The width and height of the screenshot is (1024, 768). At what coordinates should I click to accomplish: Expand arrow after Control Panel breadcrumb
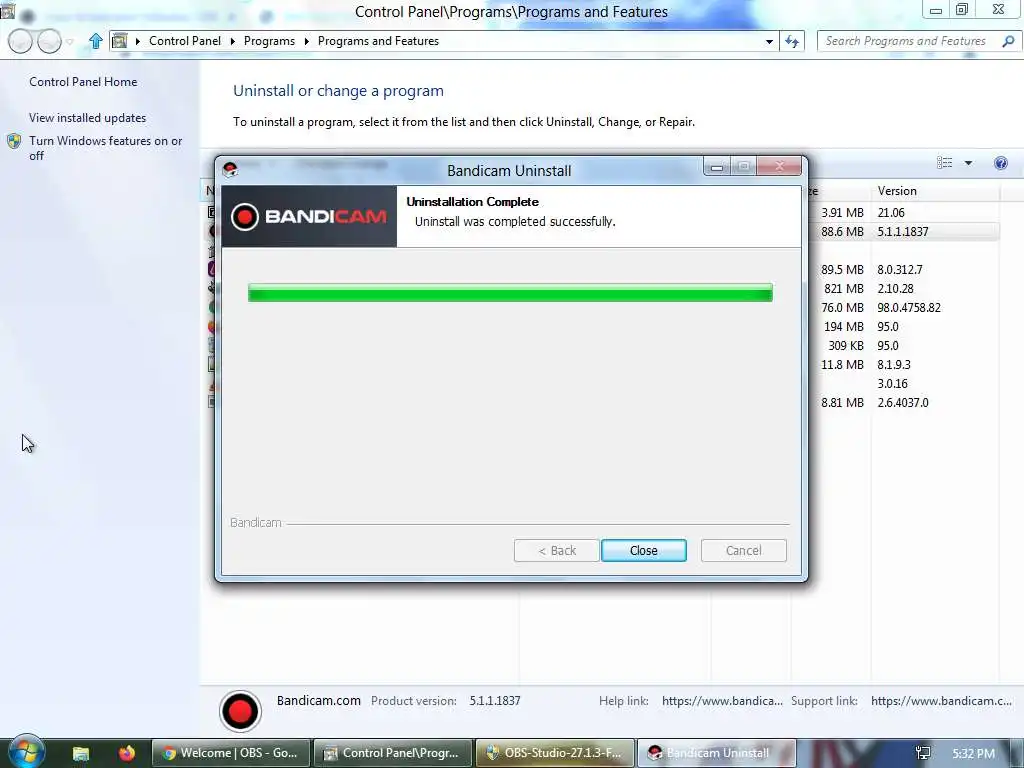point(232,41)
